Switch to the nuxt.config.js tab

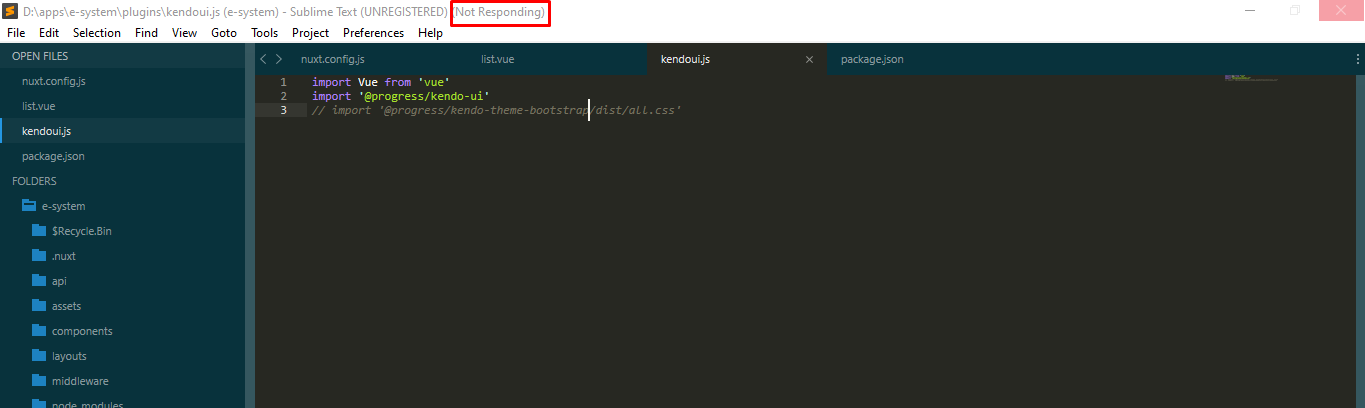(332, 59)
